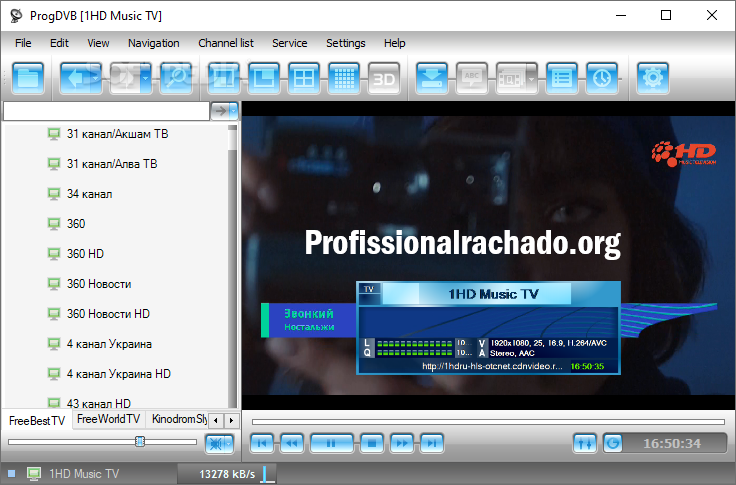This screenshot has height=485, width=736.
Task: Toggle side panel layout icon
Action: pyautogui.click(x=223, y=78)
